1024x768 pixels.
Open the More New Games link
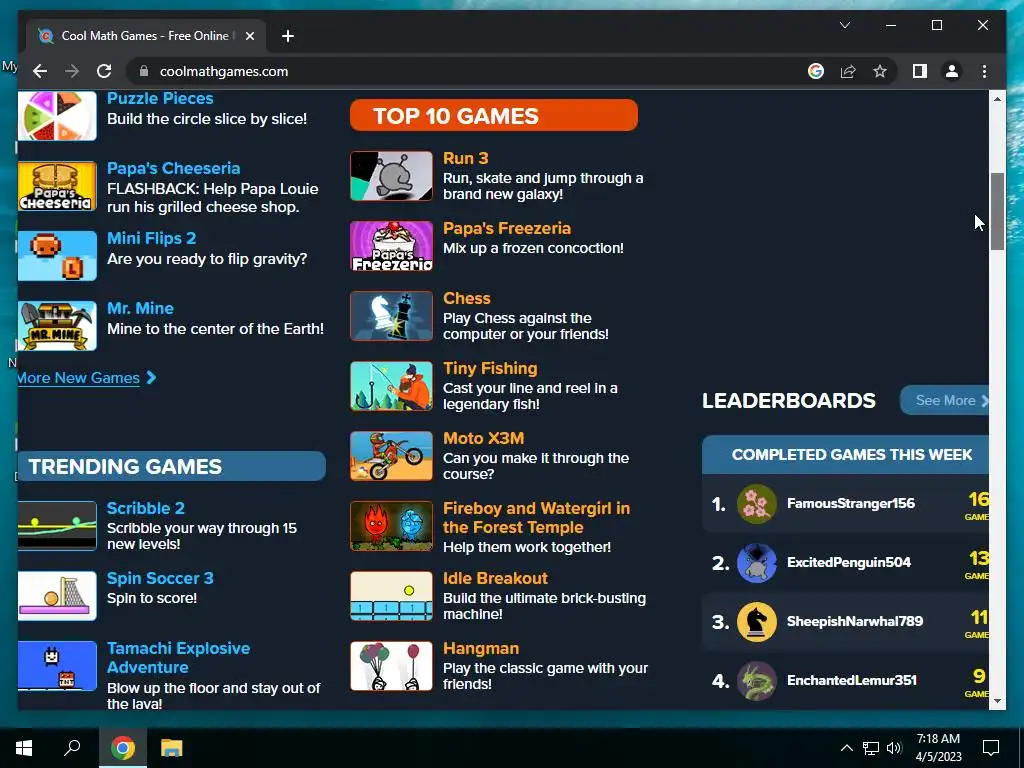click(87, 377)
